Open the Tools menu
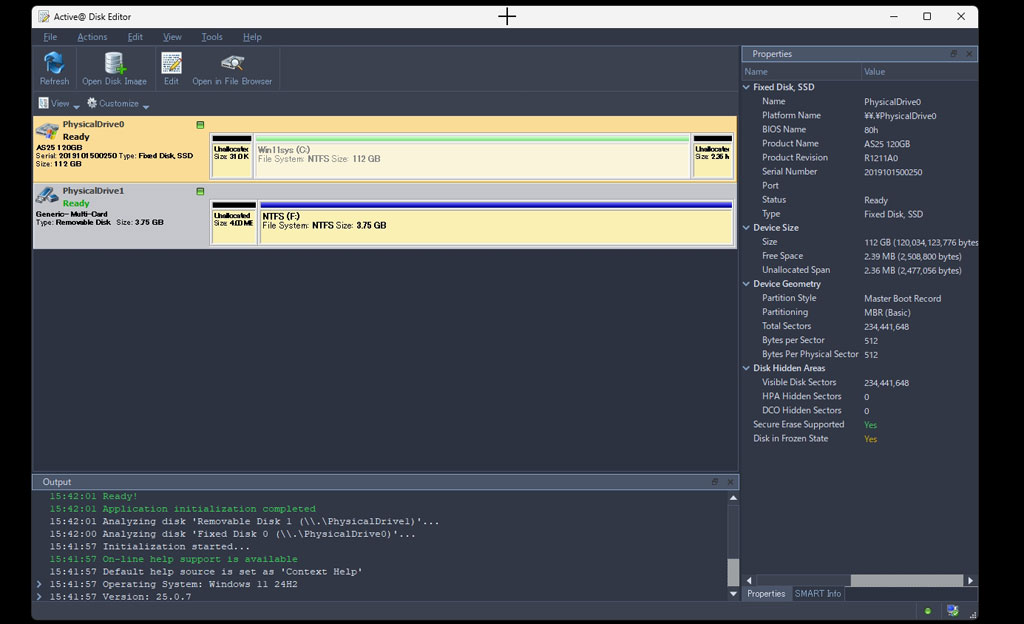 212,37
